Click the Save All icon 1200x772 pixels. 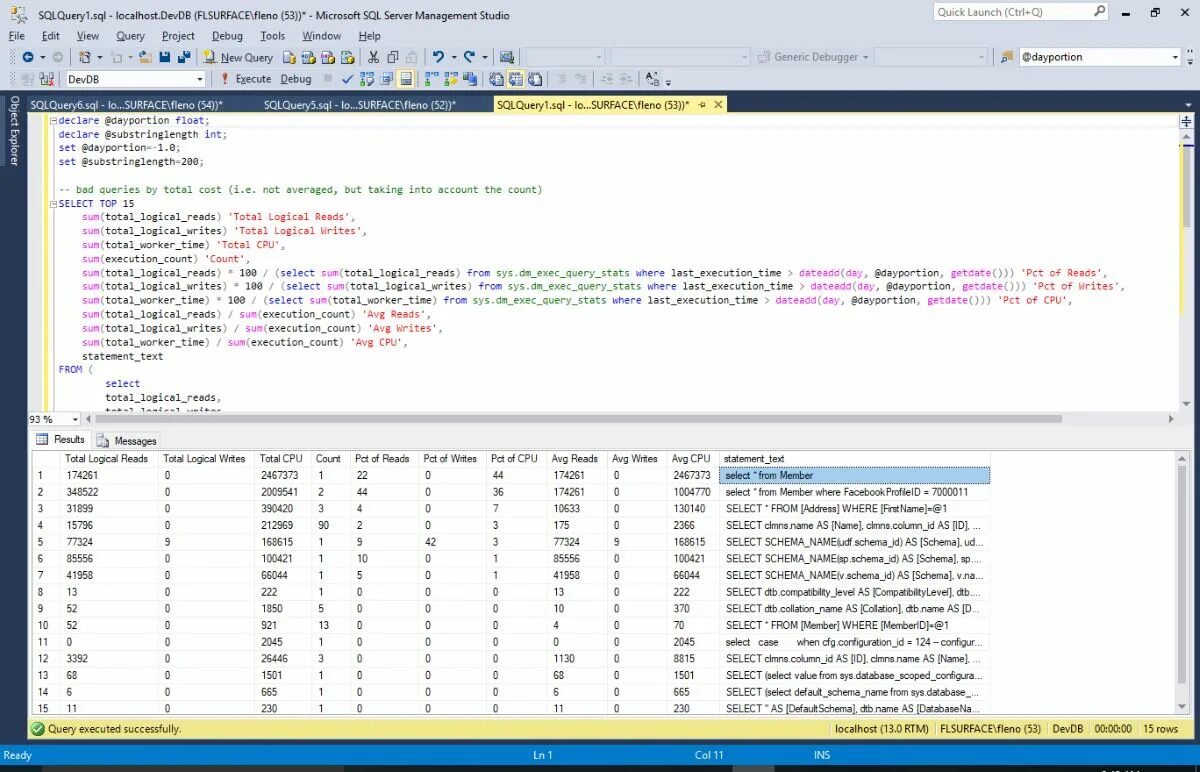[x=185, y=57]
